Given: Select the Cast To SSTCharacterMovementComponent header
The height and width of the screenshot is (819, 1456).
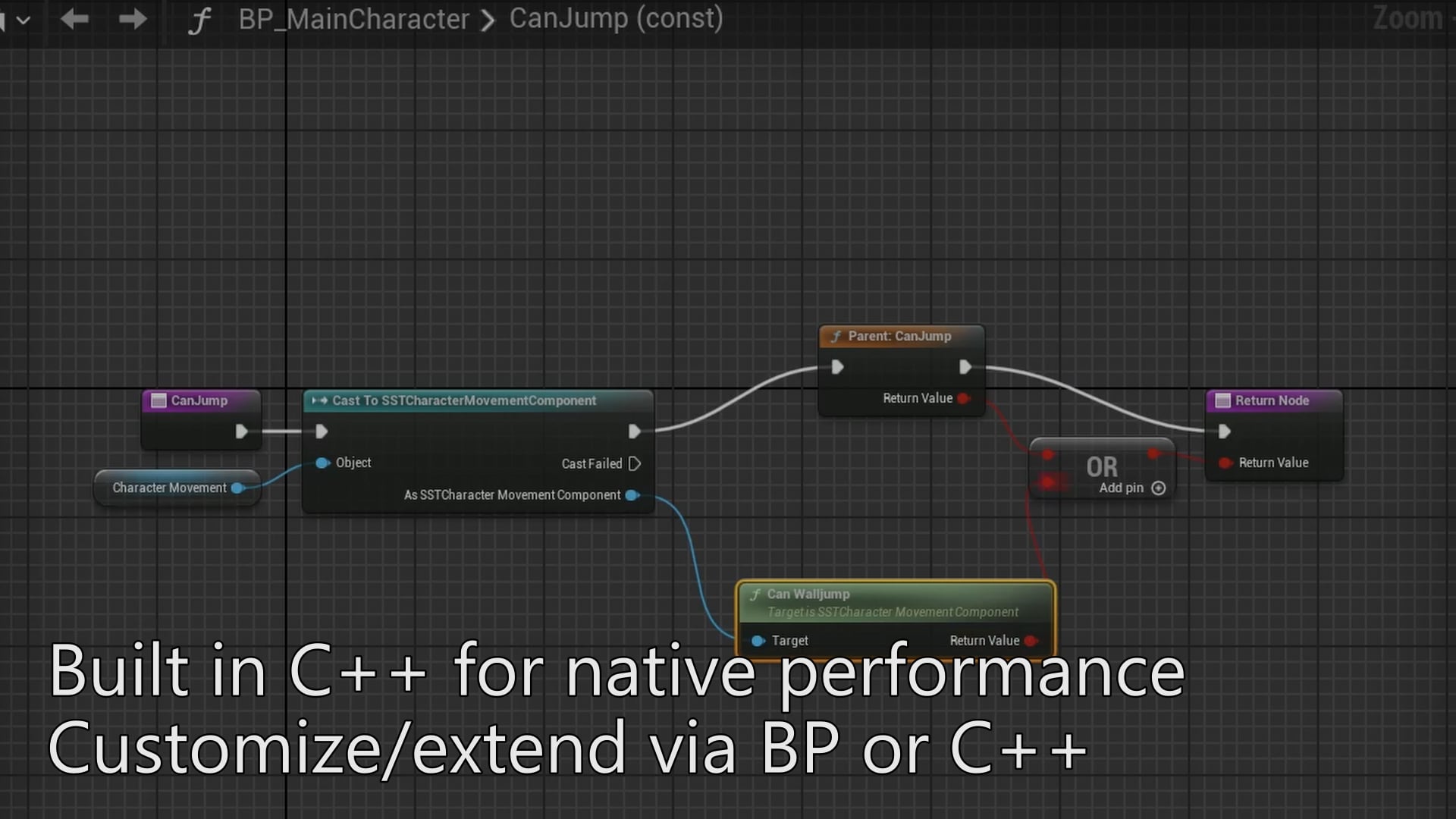Looking at the screenshot, I should [x=464, y=400].
